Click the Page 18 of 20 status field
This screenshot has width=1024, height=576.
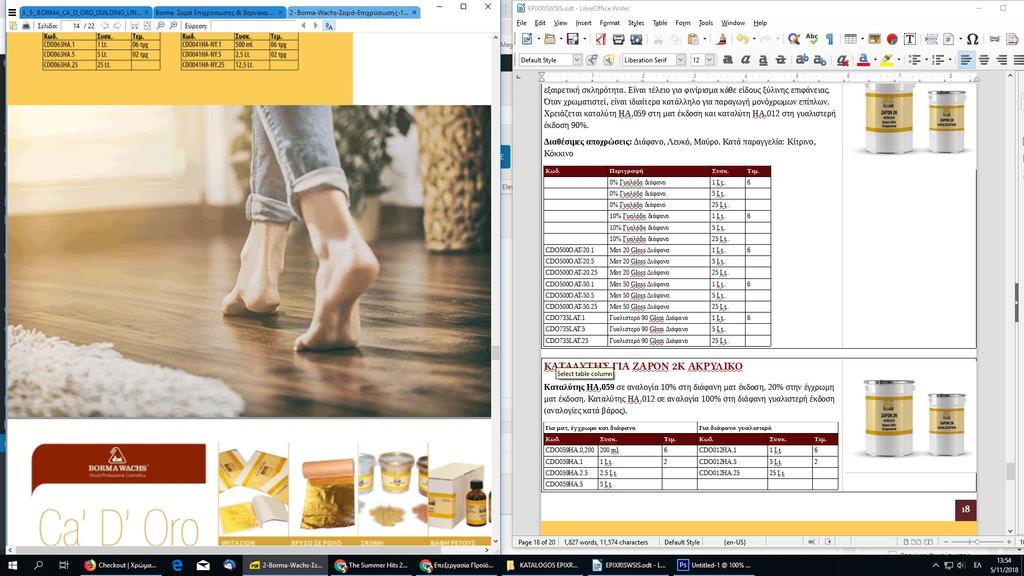tap(536, 542)
